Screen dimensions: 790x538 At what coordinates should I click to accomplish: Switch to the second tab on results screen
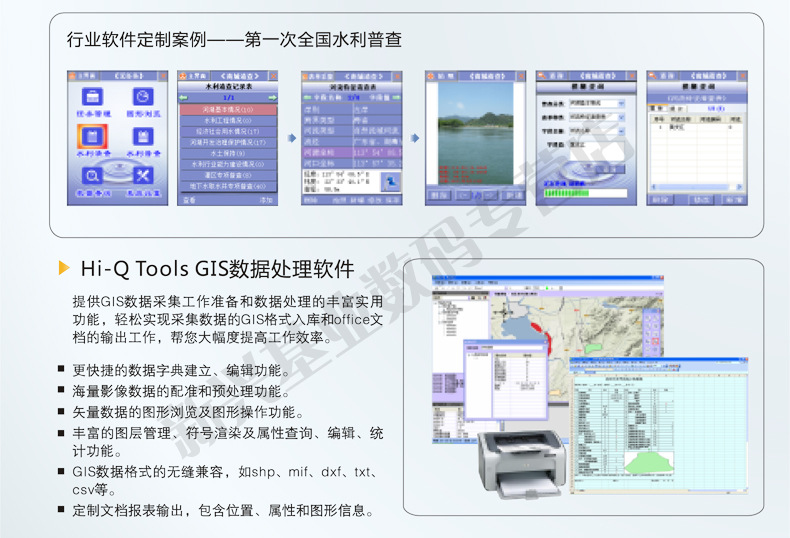point(677,108)
